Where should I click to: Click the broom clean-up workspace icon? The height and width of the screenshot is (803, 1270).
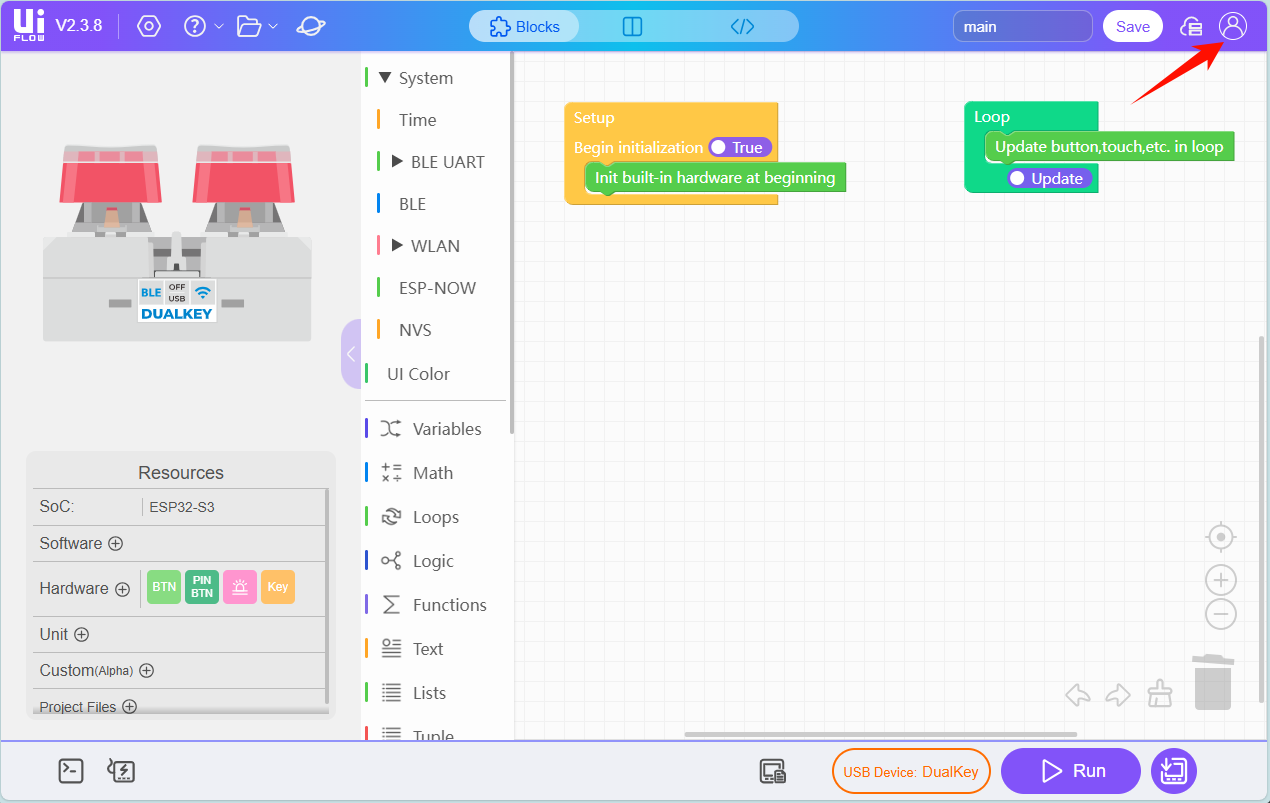[x=1159, y=694]
